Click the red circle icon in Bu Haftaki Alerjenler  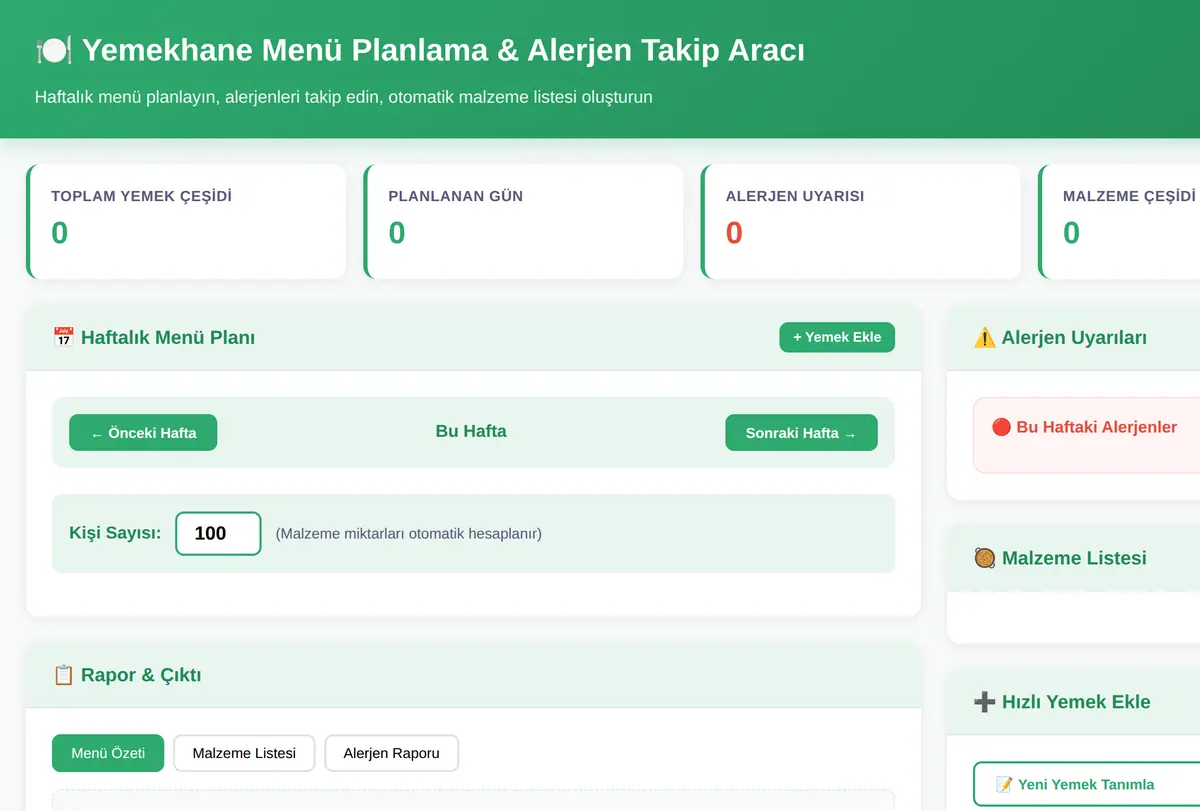coord(1001,427)
